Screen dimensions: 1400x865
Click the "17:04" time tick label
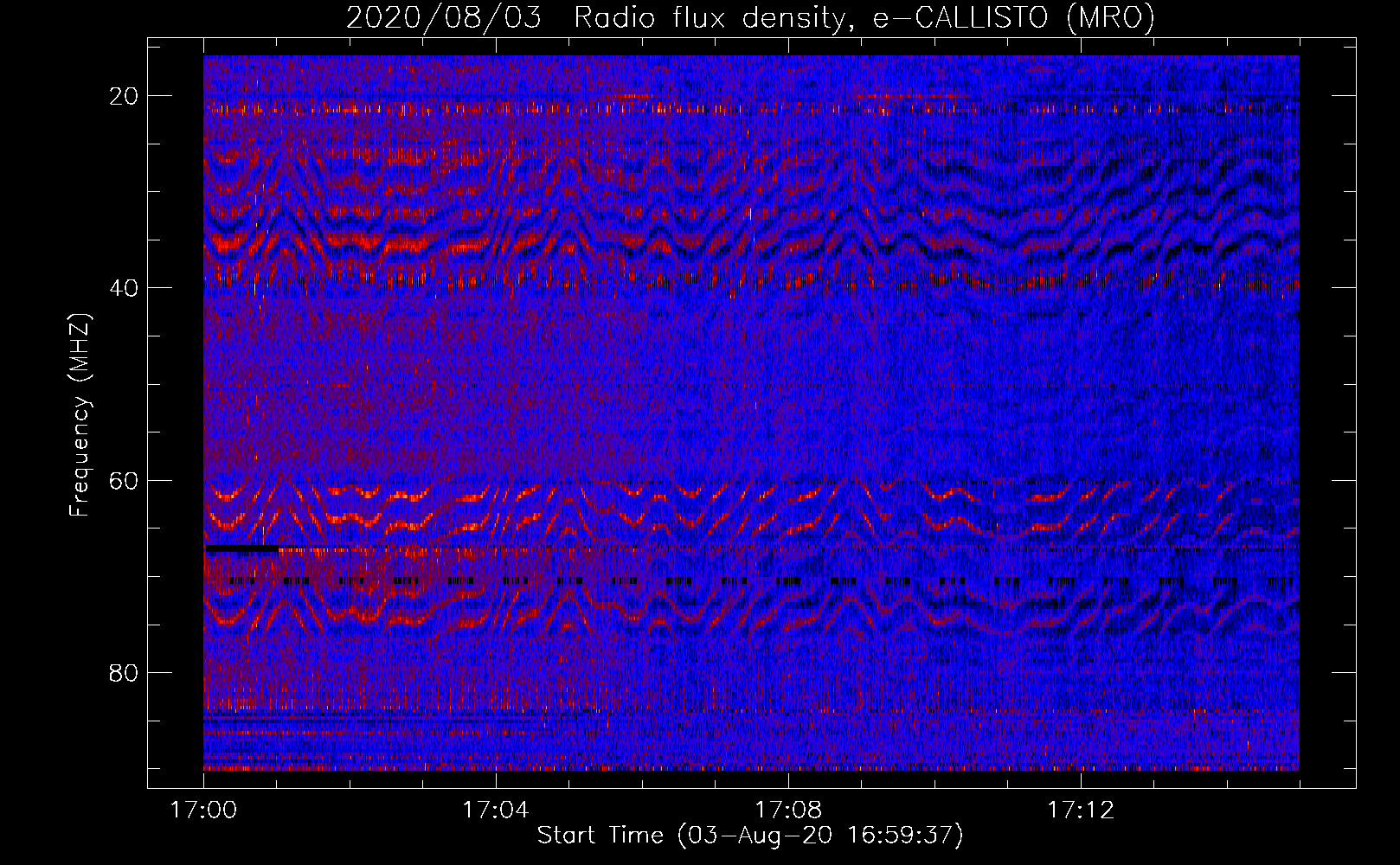496,811
